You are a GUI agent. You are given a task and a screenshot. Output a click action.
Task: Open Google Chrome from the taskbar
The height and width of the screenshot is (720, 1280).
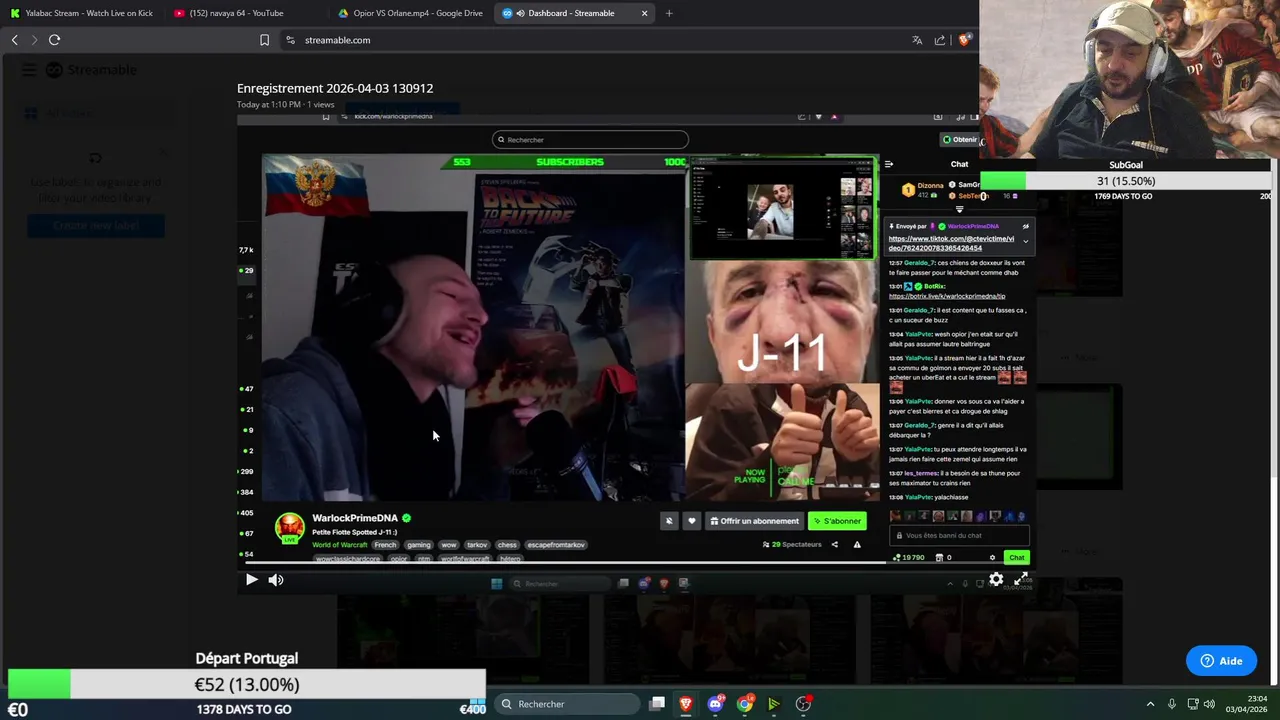[x=745, y=704]
